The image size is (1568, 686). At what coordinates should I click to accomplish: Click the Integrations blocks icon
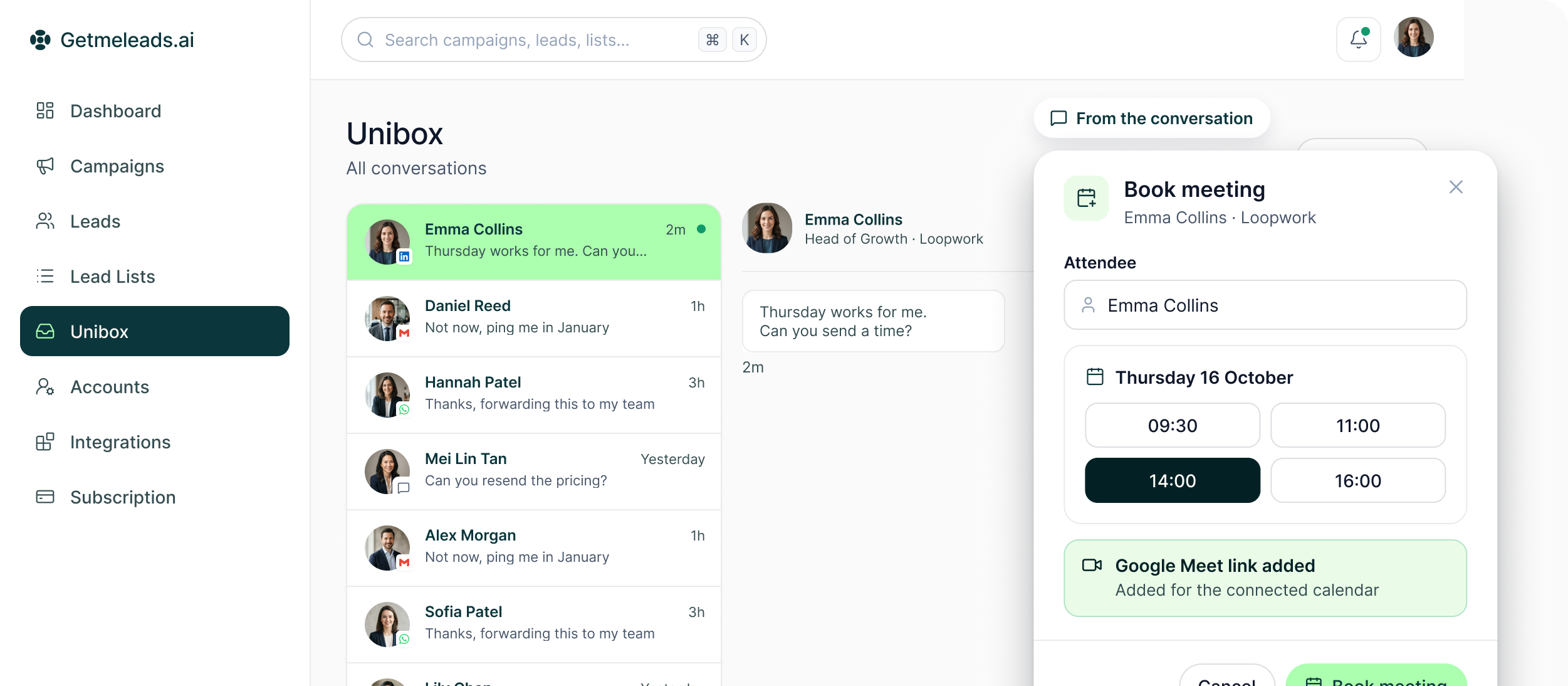[45, 441]
